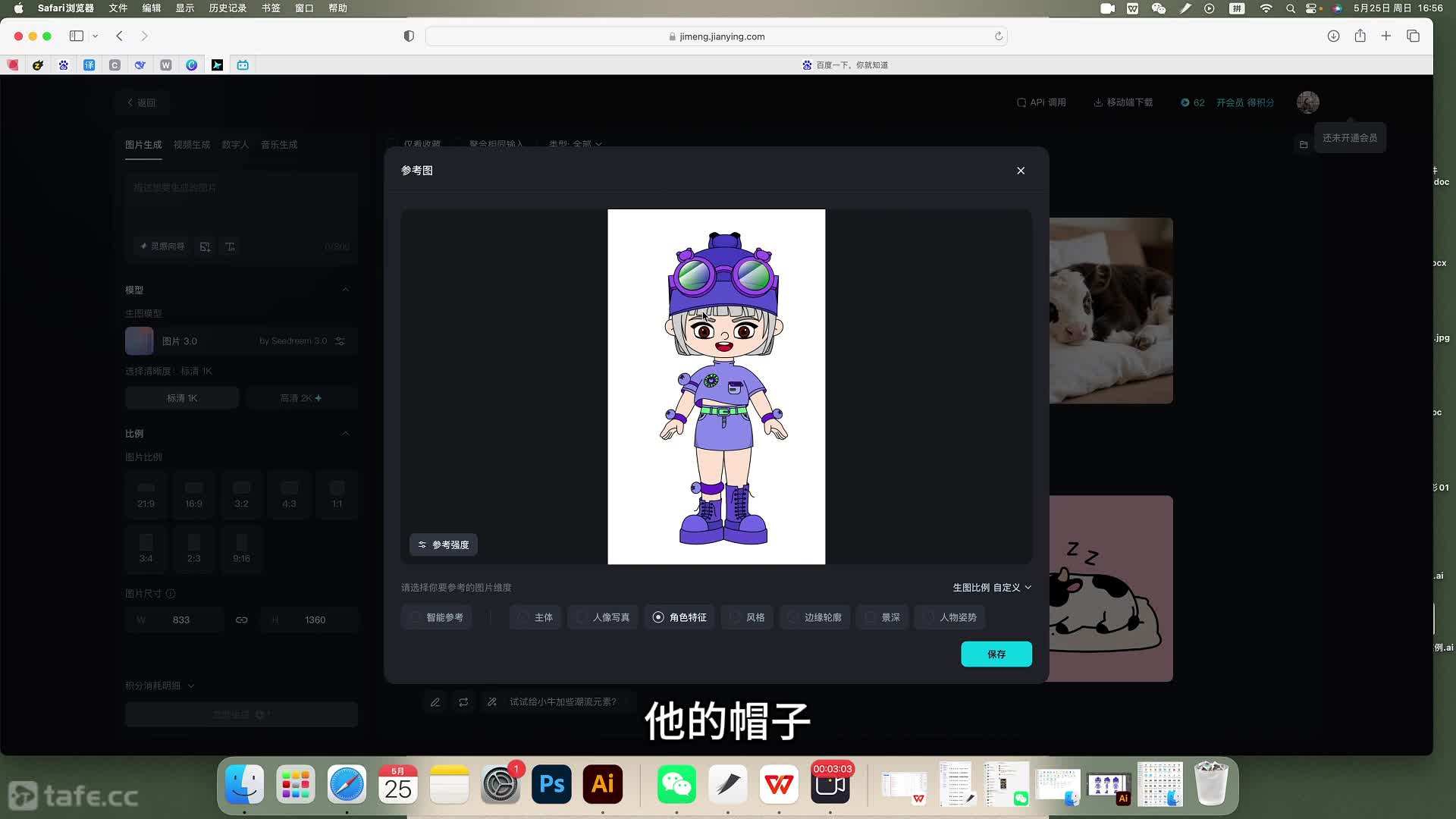Pick the 风格 reference option
The width and height of the screenshot is (1456, 819).
point(748,617)
